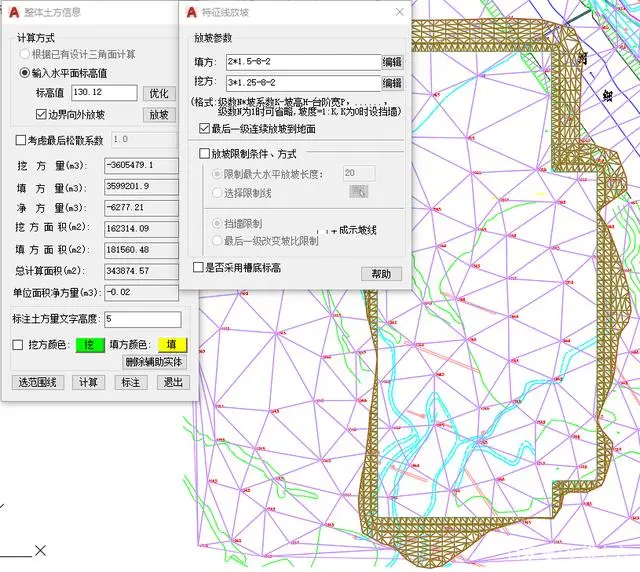Select radio 最后一级改变坡比限制
The width and height of the screenshot is (640, 572).
217,241
